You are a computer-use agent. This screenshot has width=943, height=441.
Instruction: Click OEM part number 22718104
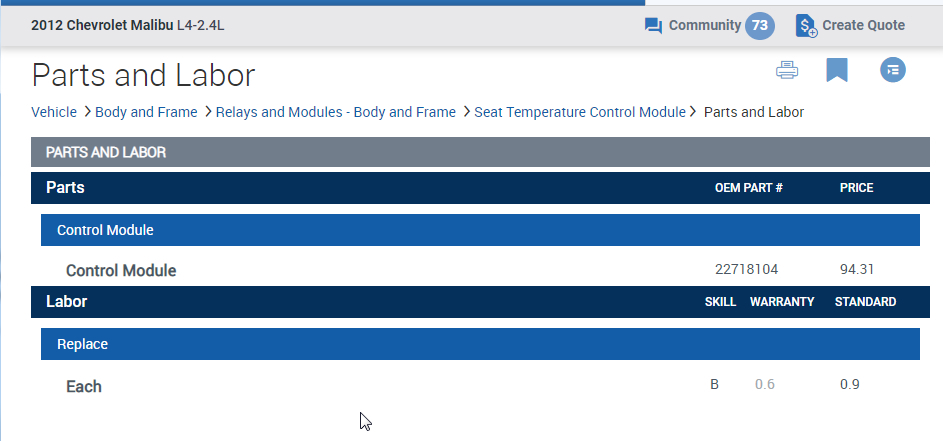[746, 270]
